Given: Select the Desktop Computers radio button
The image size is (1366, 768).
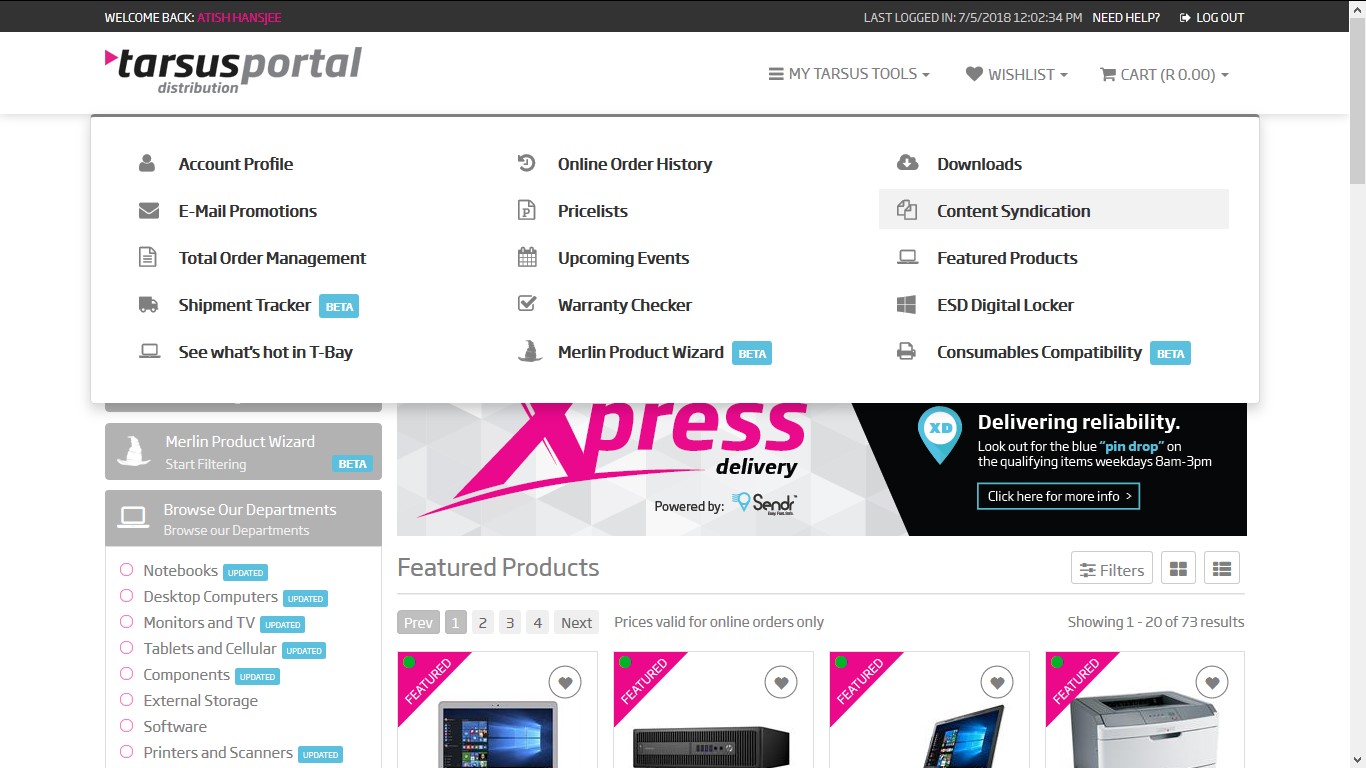Looking at the screenshot, I should click(x=127, y=596).
